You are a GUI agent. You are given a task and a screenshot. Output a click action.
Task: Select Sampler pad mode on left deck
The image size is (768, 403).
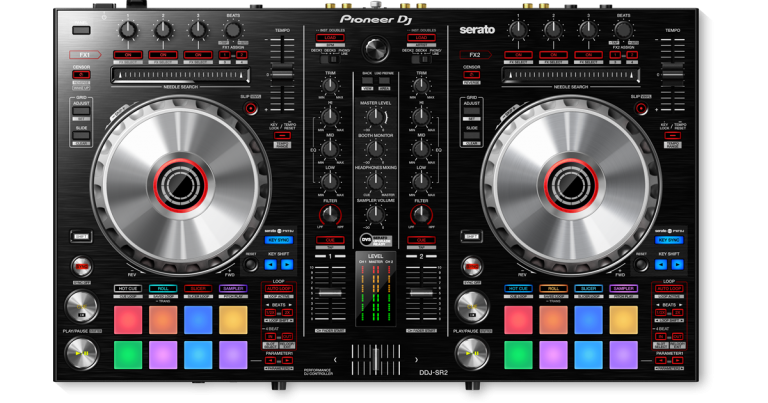pos(233,288)
